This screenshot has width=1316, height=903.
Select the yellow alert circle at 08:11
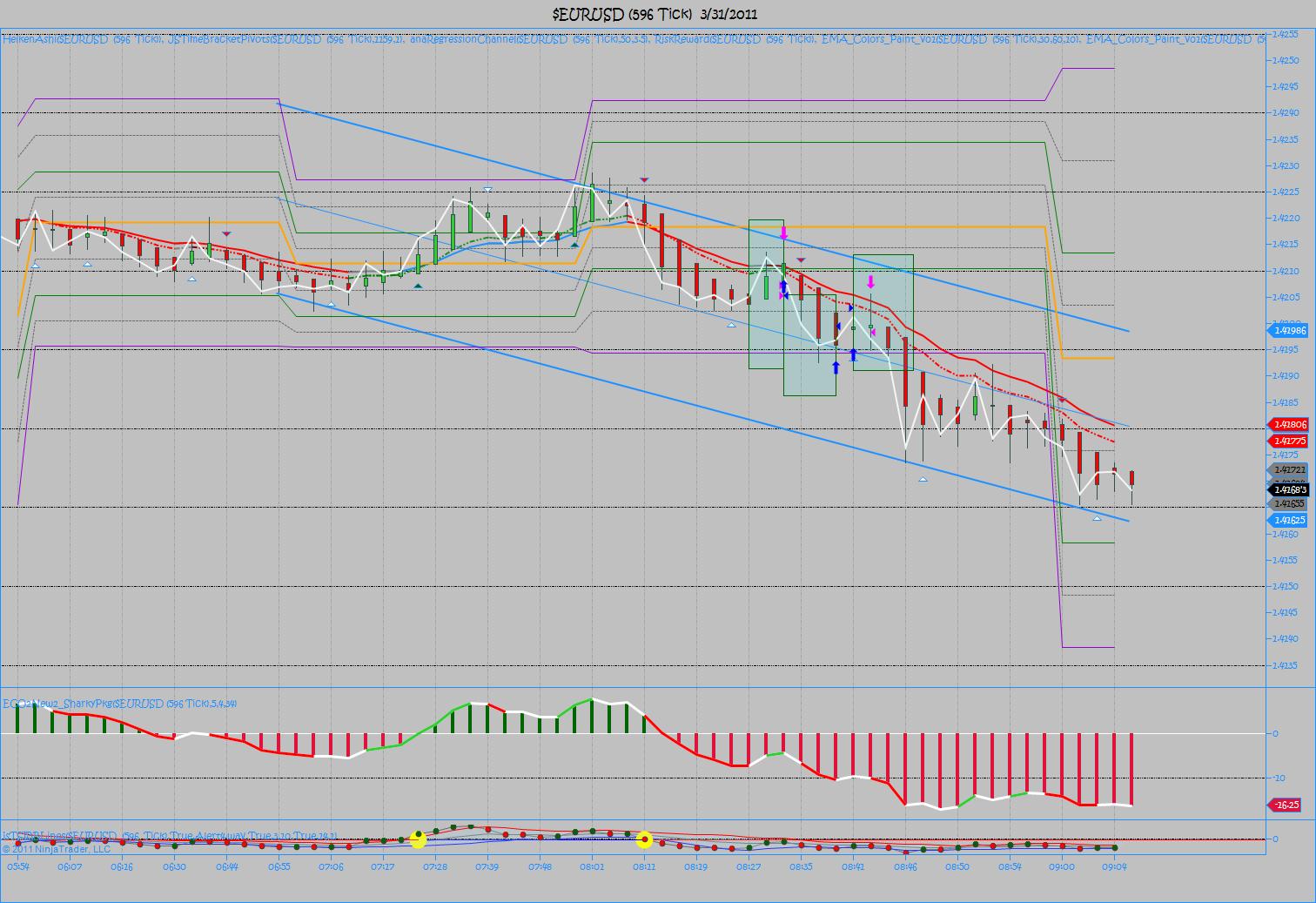(645, 840)
